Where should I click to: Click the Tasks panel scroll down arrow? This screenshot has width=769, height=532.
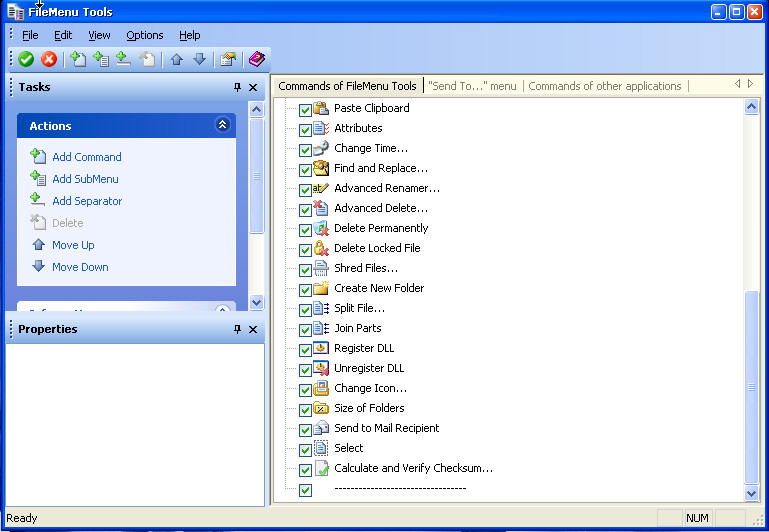tap(256, 302)
